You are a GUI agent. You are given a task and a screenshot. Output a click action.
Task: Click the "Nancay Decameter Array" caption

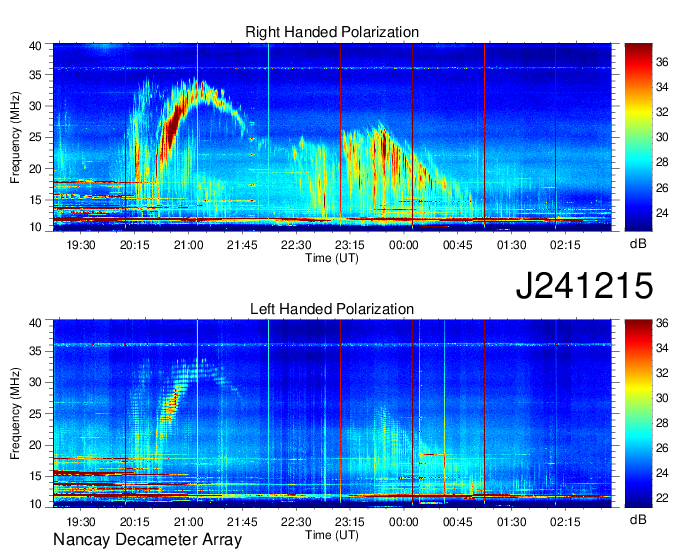147,540
